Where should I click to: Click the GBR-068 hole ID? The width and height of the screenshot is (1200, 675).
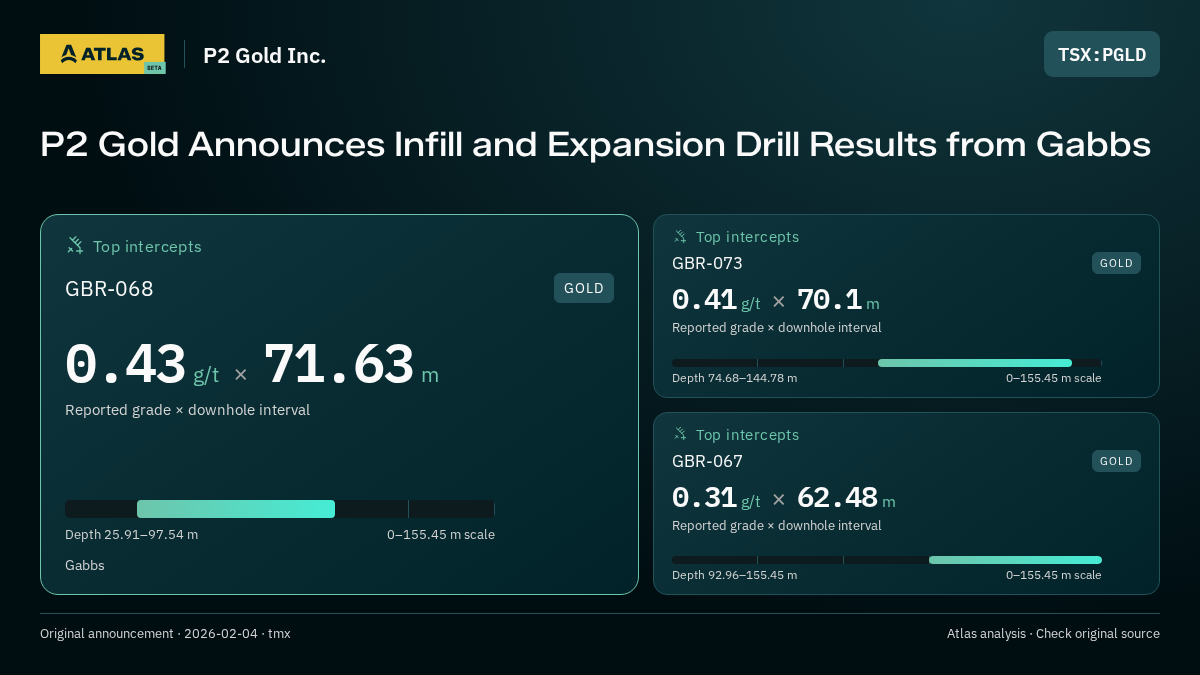109,289
